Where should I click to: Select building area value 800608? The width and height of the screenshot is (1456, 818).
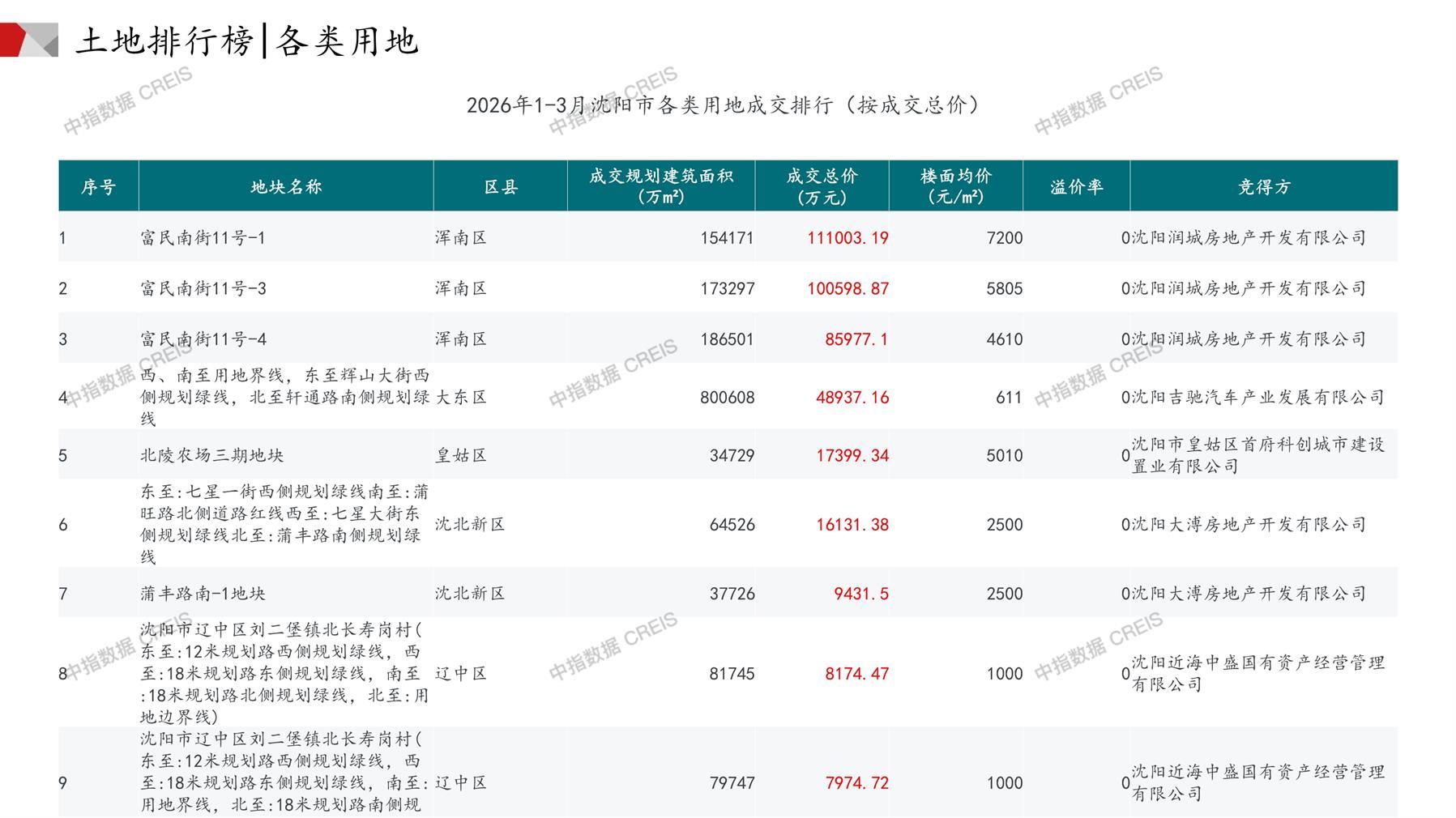(x=727, y=398)
